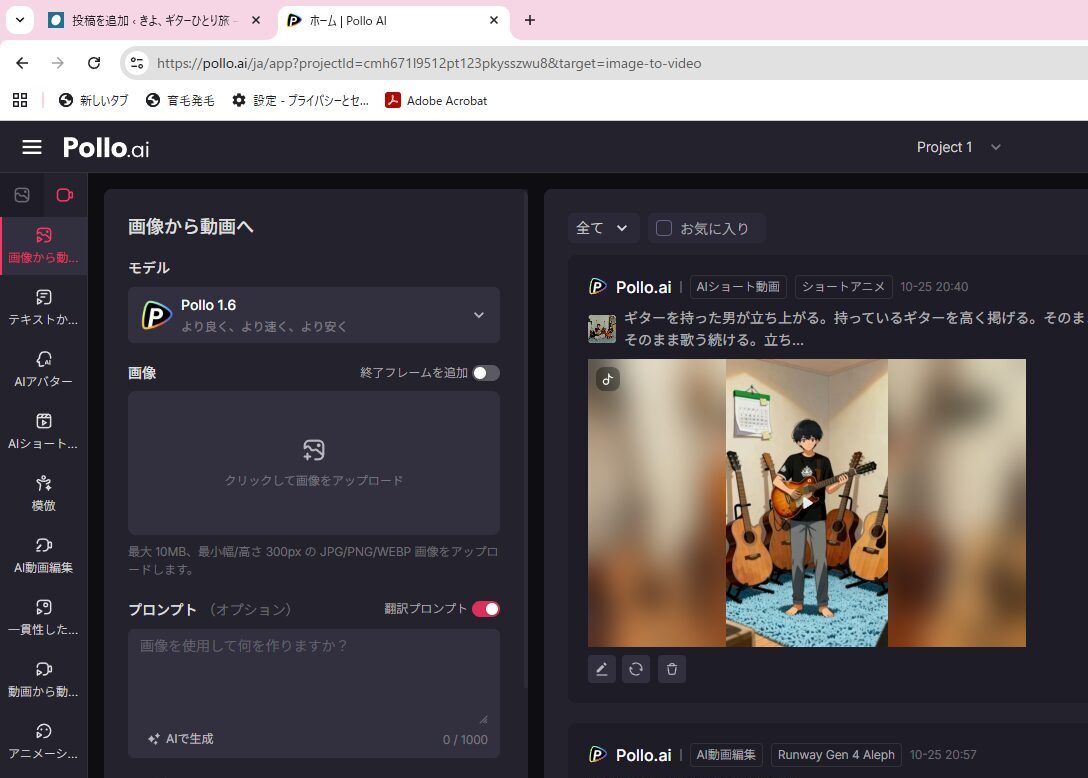Open the Adobe Acrobat bookmark
Viewport: 1088px width, 778px height.
pos(436,100)
